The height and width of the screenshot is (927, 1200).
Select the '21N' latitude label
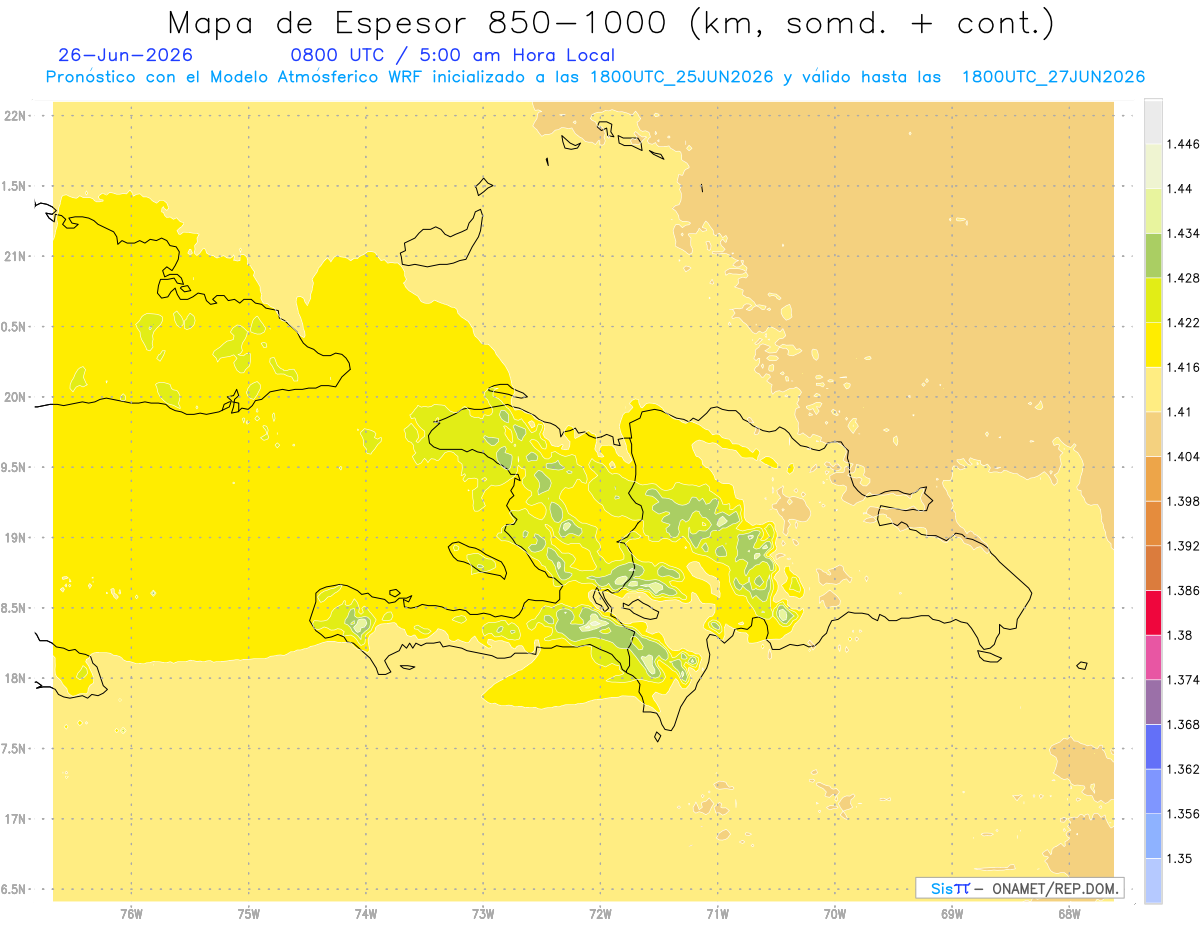16,257
